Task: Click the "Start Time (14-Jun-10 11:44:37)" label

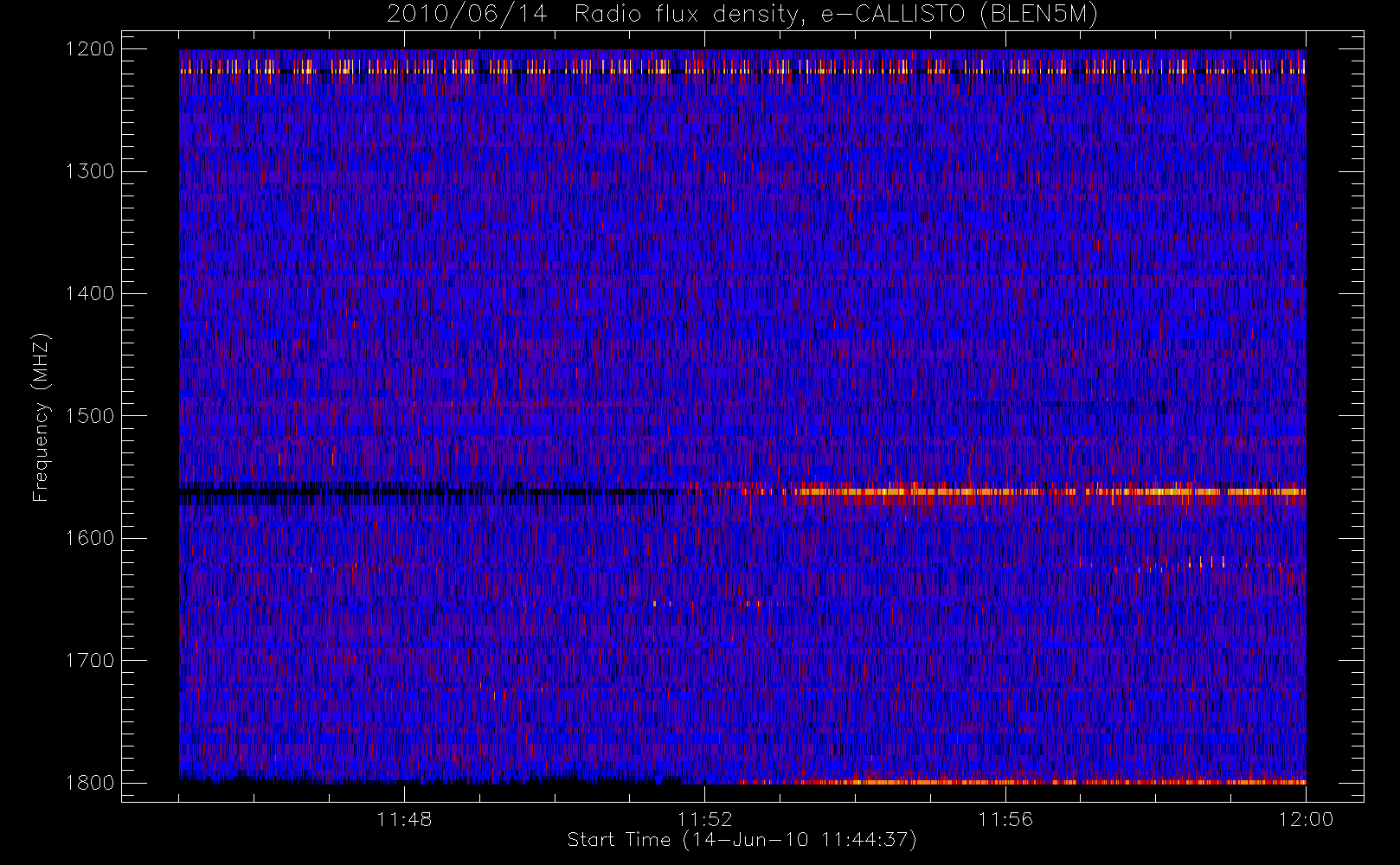Action: tap(742, 840)
